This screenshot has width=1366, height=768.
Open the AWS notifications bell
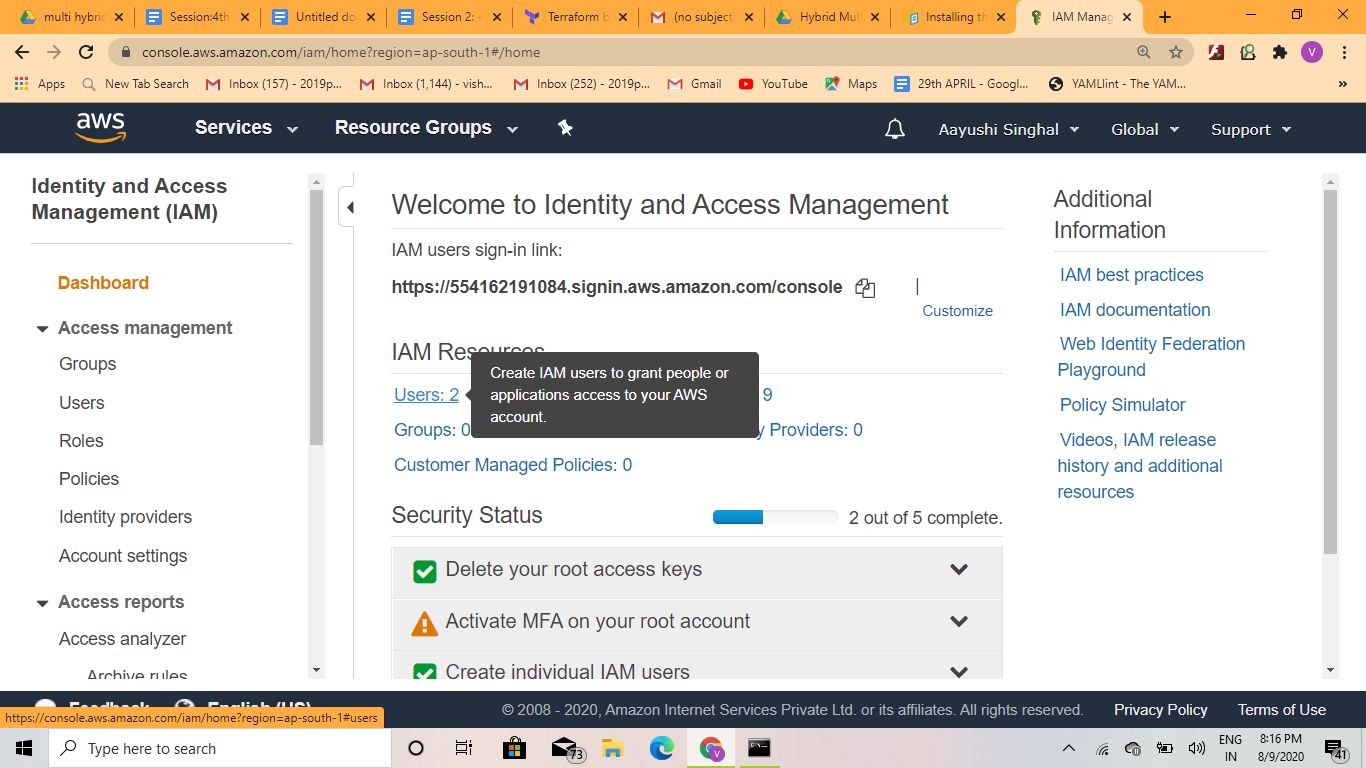pyautogui.click(x=895, y=129)
